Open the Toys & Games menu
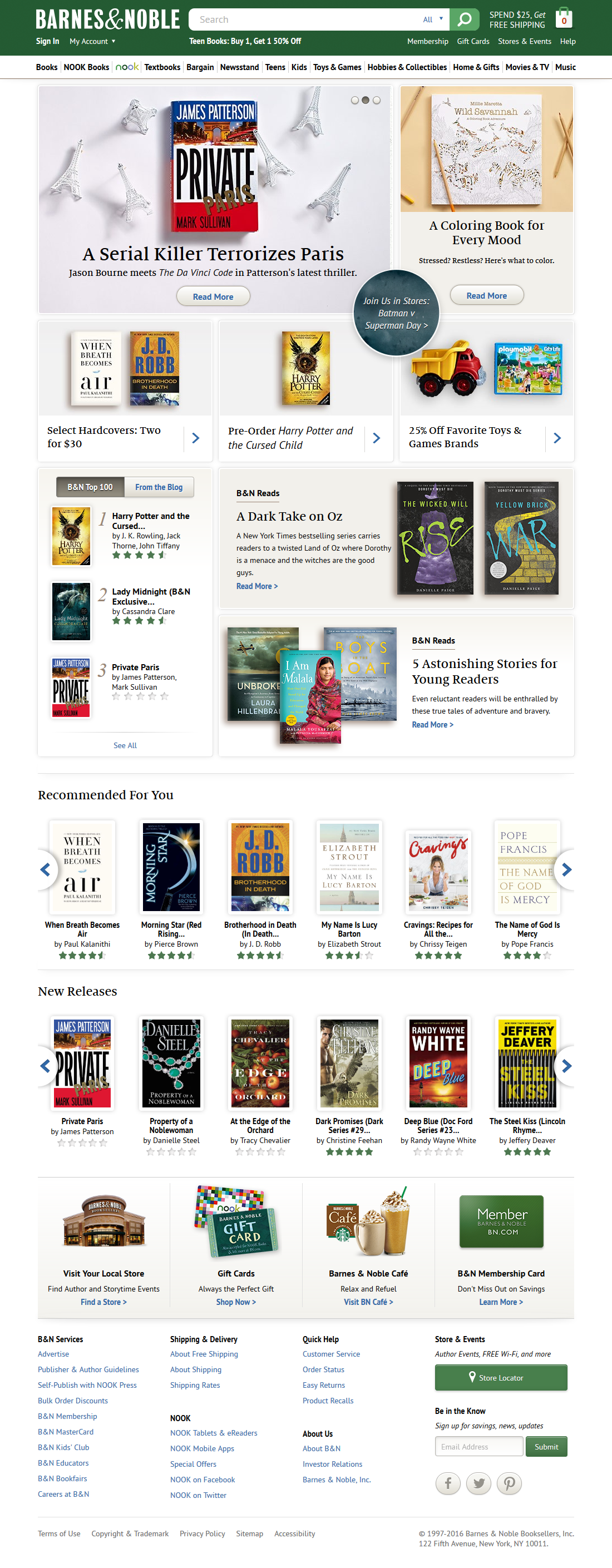 click(337, 67)
